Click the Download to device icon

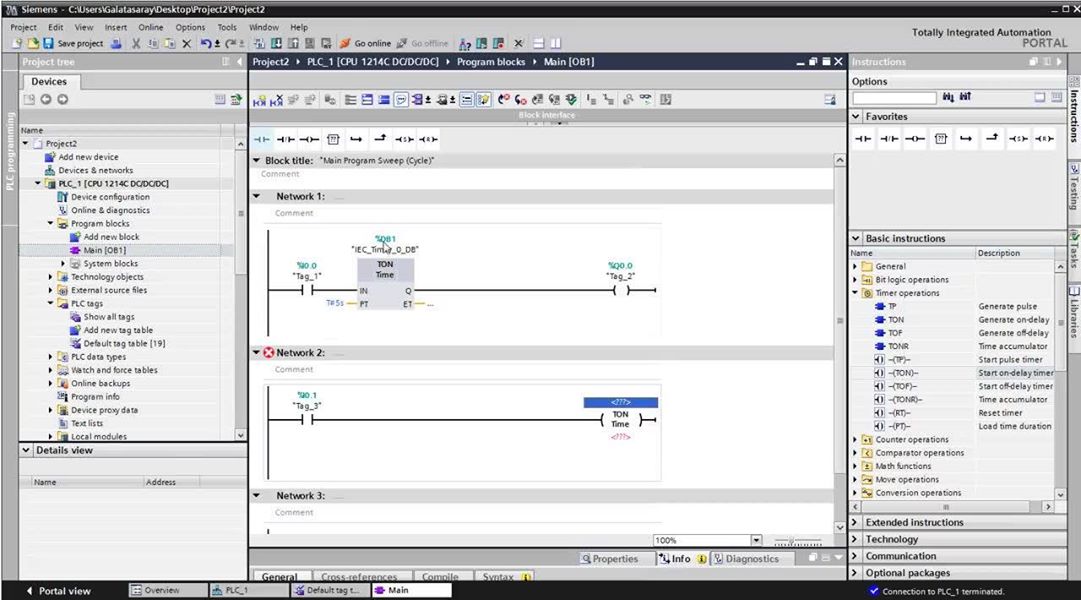point(276,43)
